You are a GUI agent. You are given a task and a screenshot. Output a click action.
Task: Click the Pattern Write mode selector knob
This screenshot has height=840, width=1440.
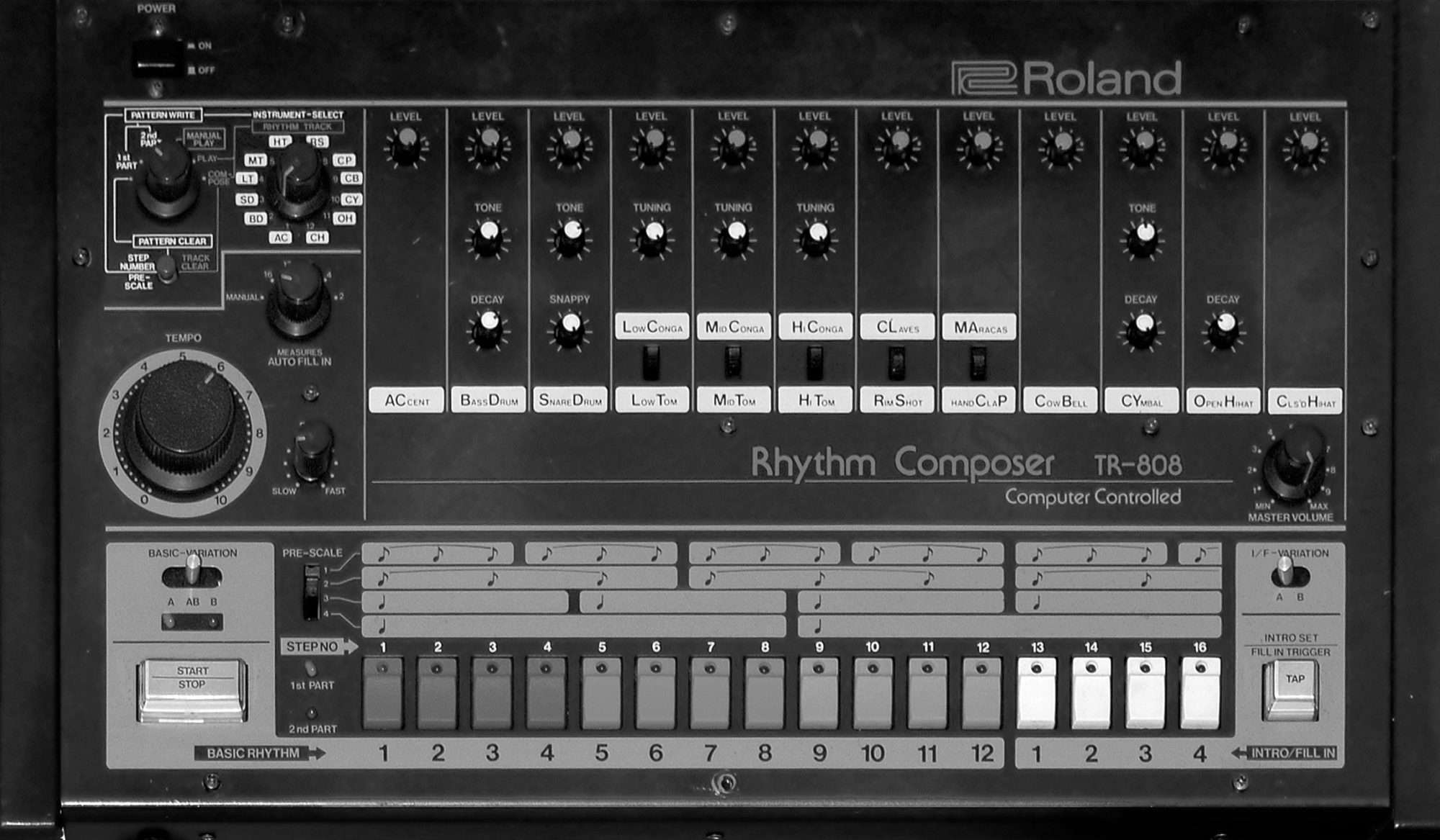point(168,180)
